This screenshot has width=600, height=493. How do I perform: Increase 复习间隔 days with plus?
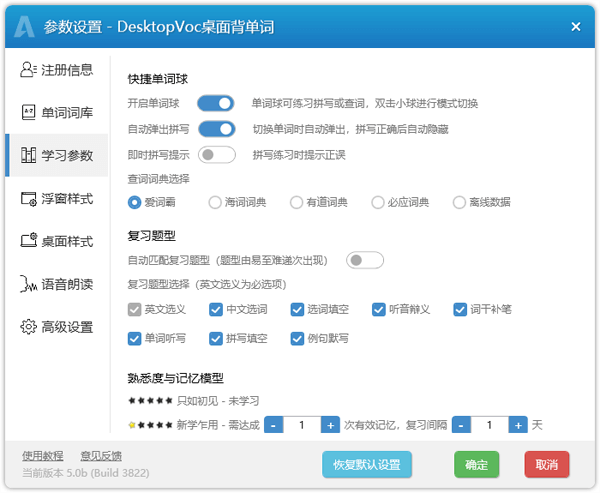pyautogui.click(x=518, y=425)
